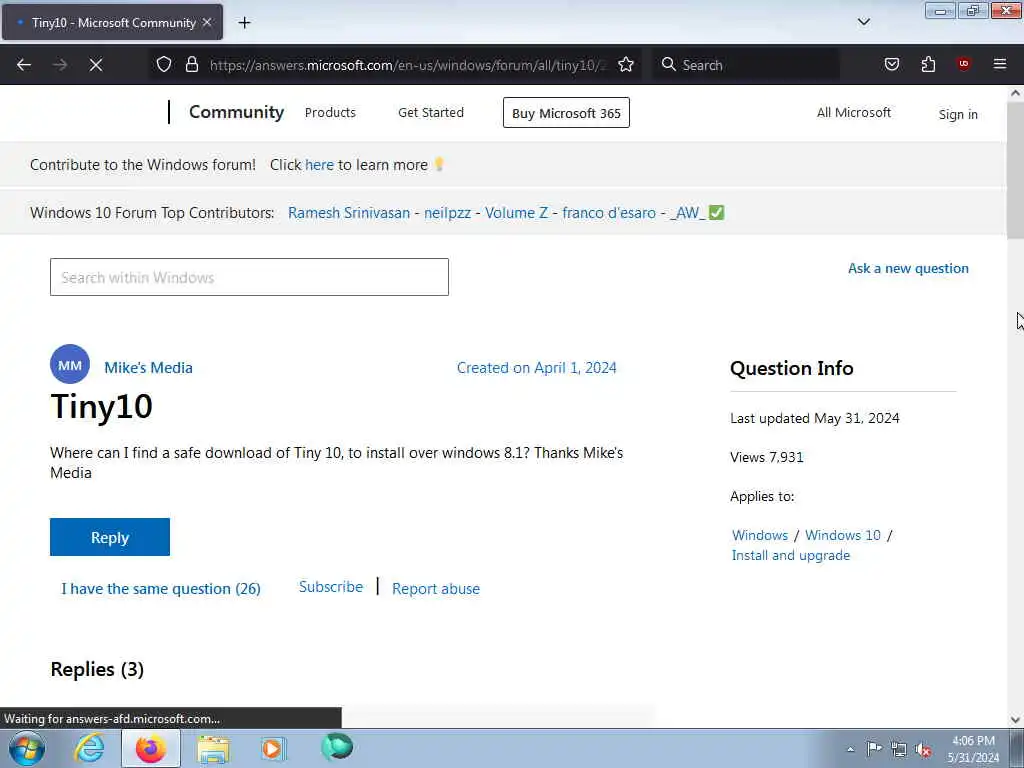Switch to the Tiny10 - Microsoft Community tab
This screenshot has height=768, width=1024.
point(112,22)
